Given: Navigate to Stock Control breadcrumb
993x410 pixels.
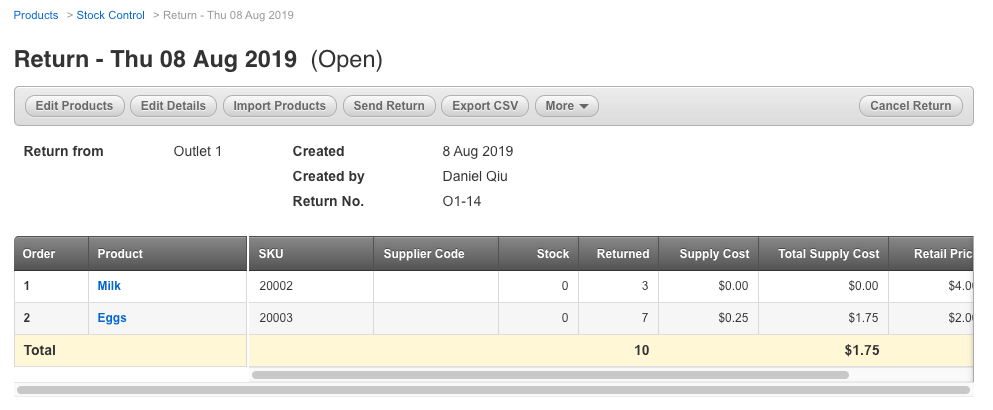Looking at the screenshot, I should 111,15.
